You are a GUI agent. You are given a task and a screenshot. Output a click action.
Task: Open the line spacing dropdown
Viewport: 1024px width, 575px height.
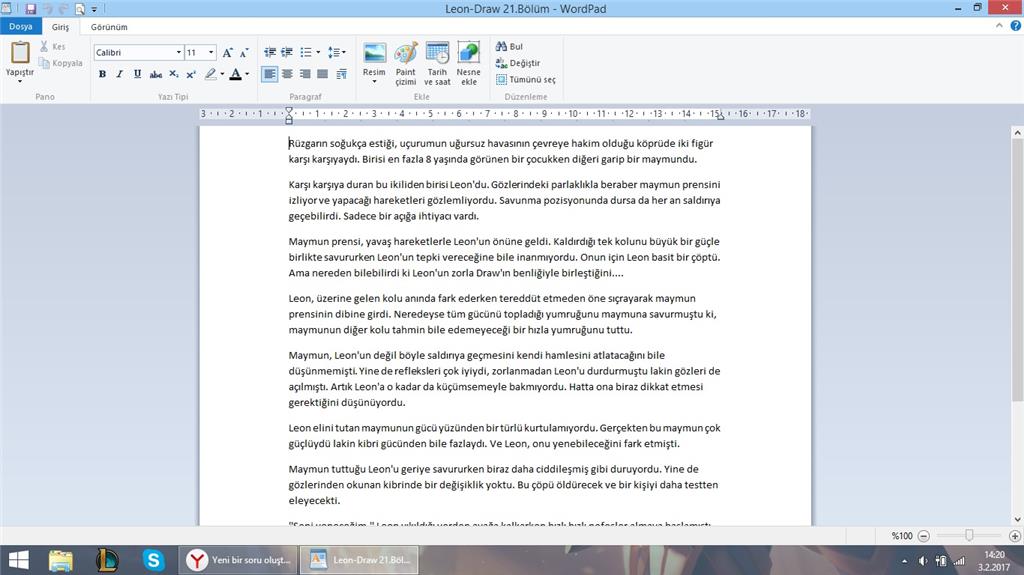[336, 52]
